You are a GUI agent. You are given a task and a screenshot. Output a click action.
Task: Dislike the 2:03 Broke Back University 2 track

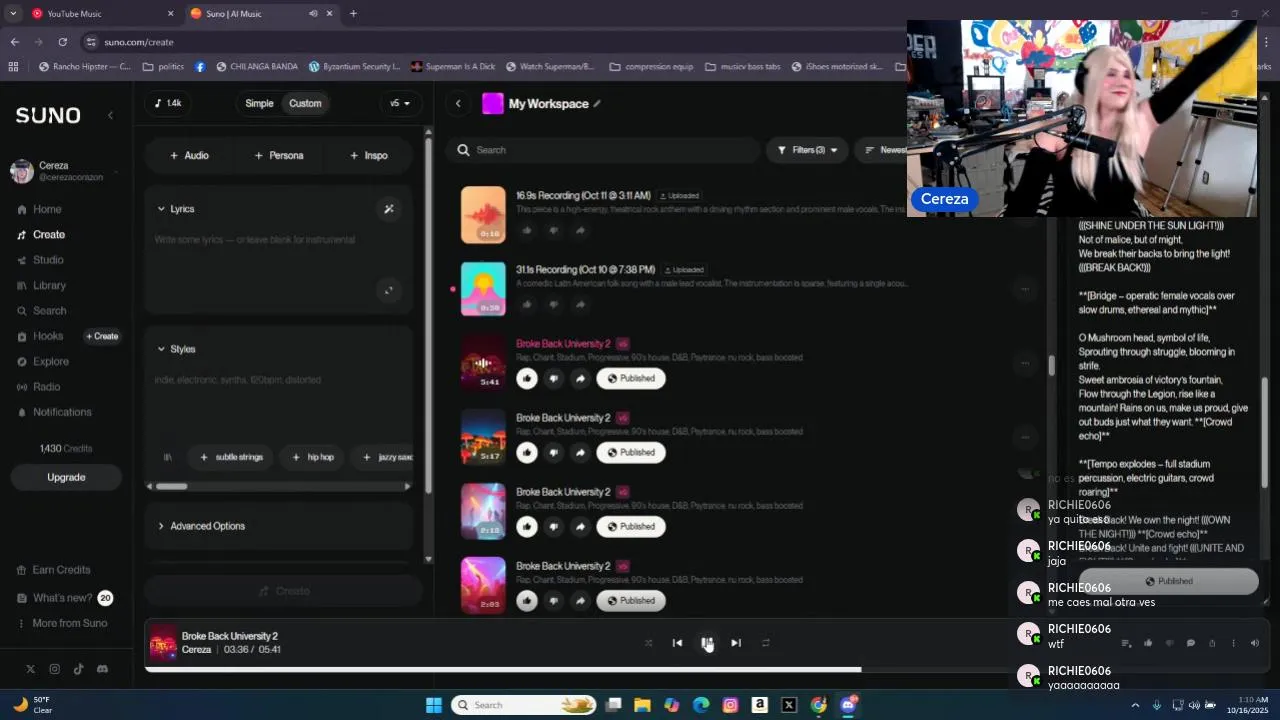(554, 600)
